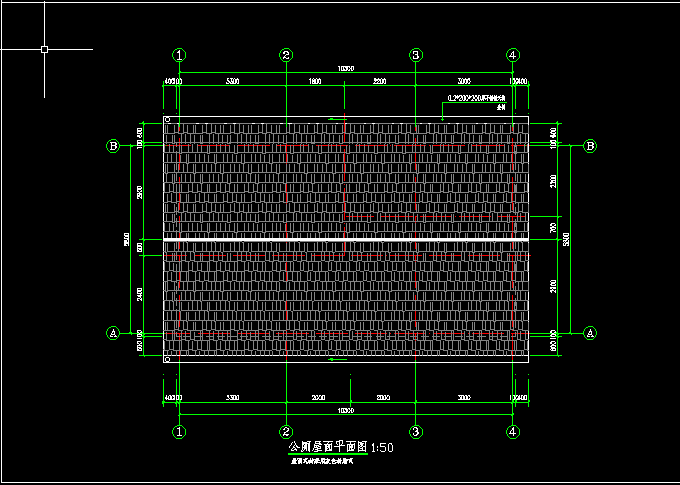Pick axis bubble A on the left side

[x=113, y=333]
